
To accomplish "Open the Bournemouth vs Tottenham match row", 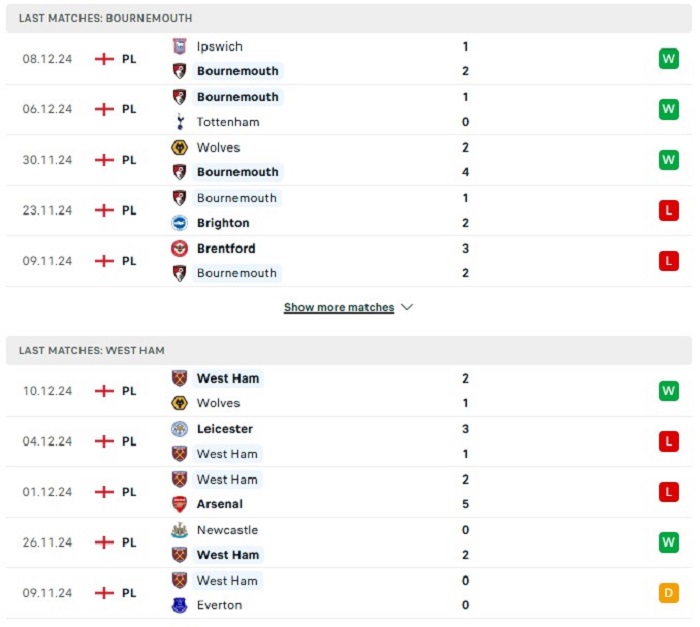I will 349,109.
